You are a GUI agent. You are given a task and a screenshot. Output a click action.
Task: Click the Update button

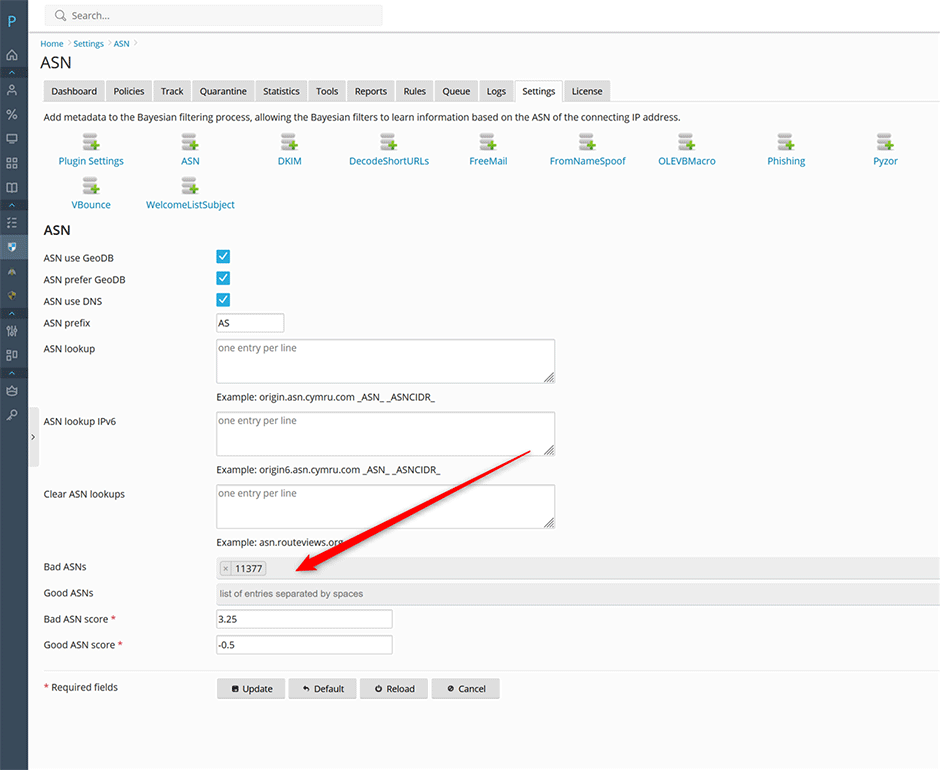[x=251, y=689]
